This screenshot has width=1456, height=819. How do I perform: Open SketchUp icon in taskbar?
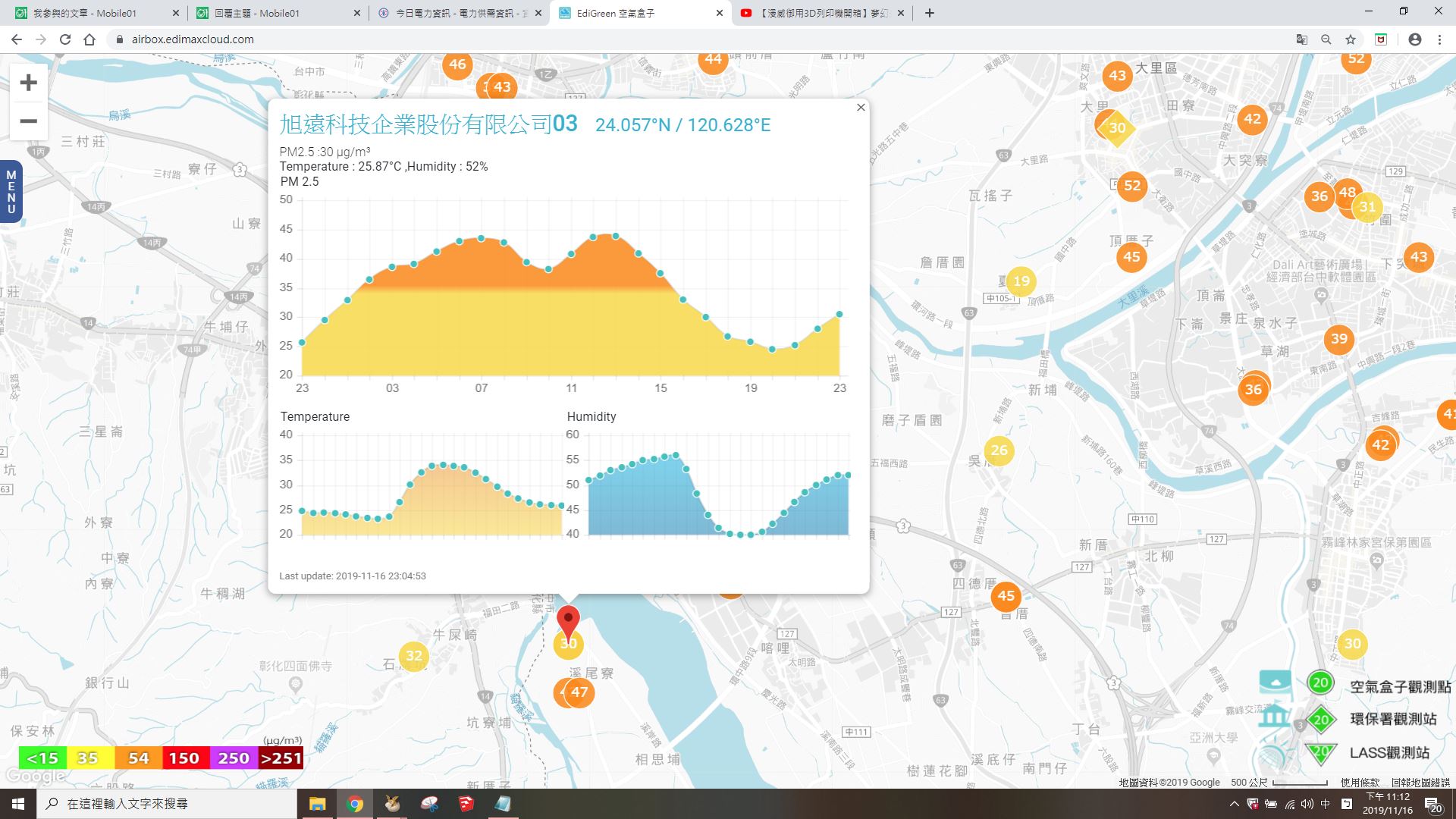point(466,804)
